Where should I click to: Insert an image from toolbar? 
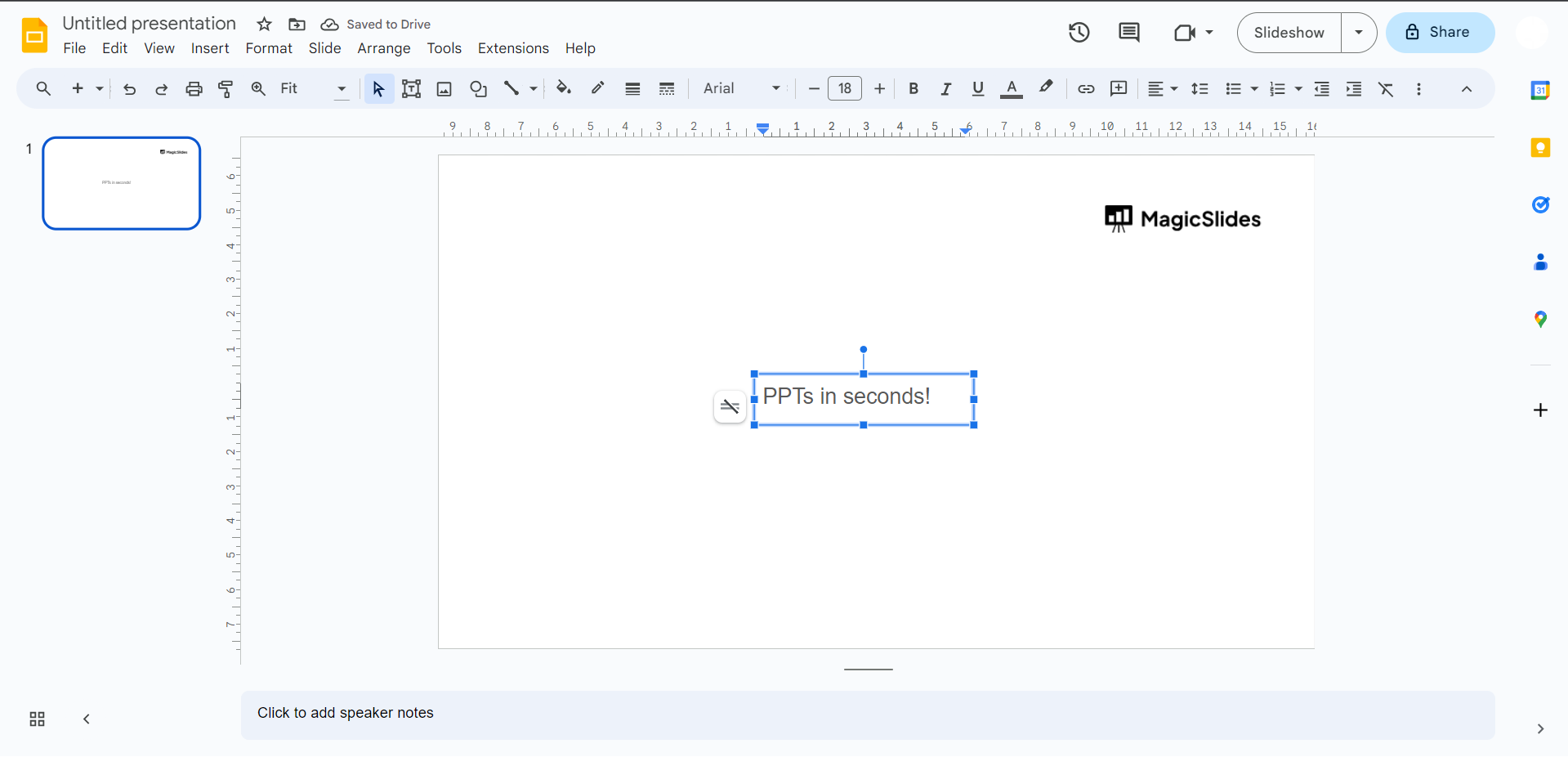coord(444,88)
